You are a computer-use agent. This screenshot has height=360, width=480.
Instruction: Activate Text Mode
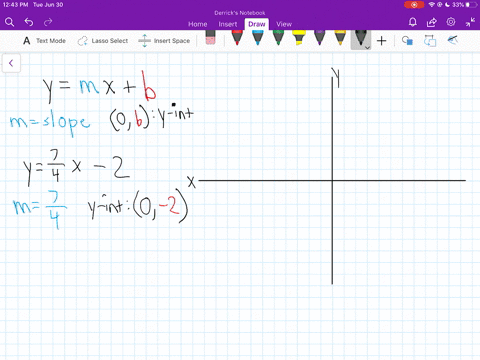[x=44, y=41]
